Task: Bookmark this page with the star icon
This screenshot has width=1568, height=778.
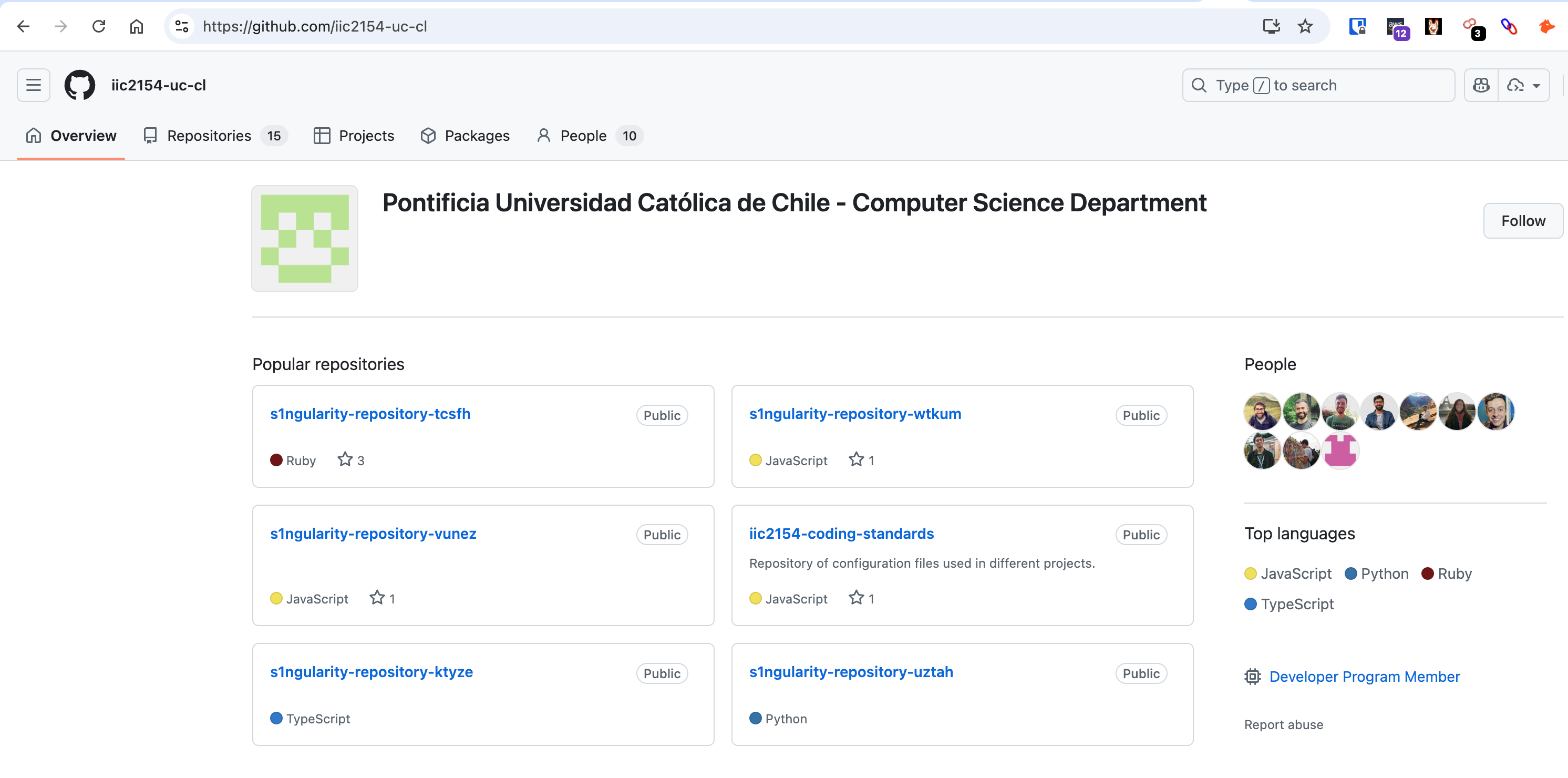Action: tap(1305, 26)
